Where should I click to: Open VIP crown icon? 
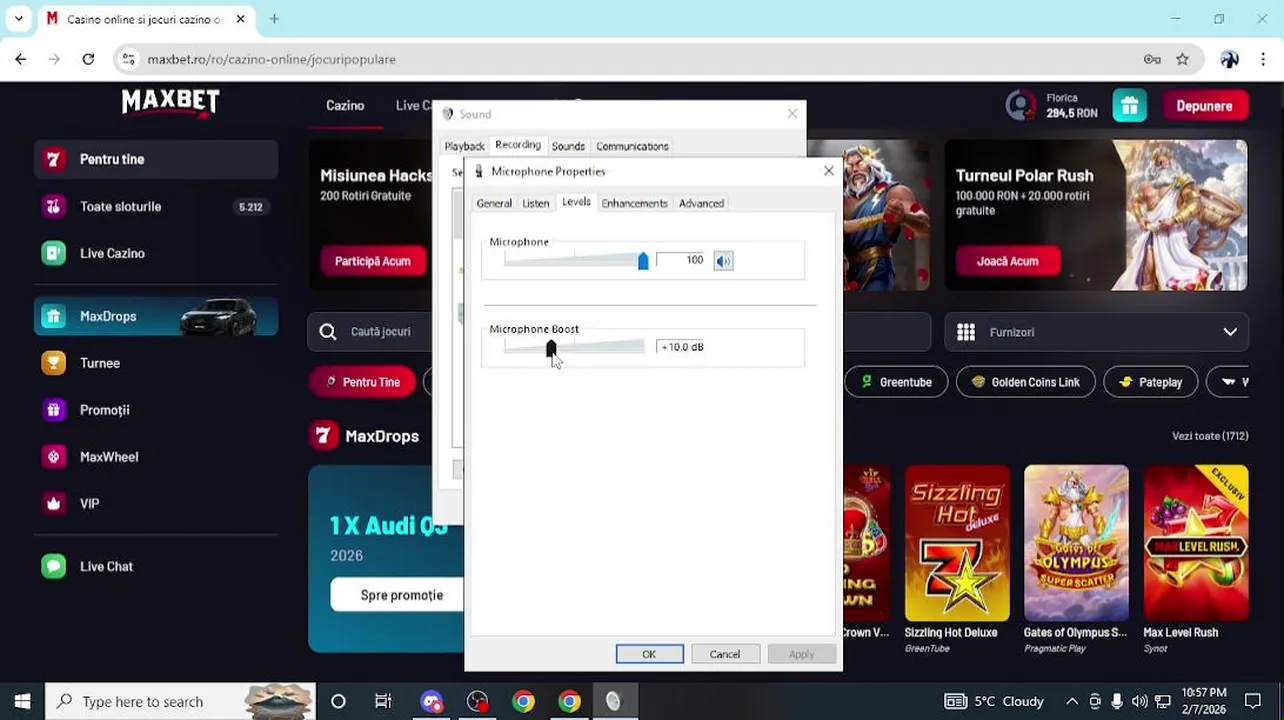(53, 504)
